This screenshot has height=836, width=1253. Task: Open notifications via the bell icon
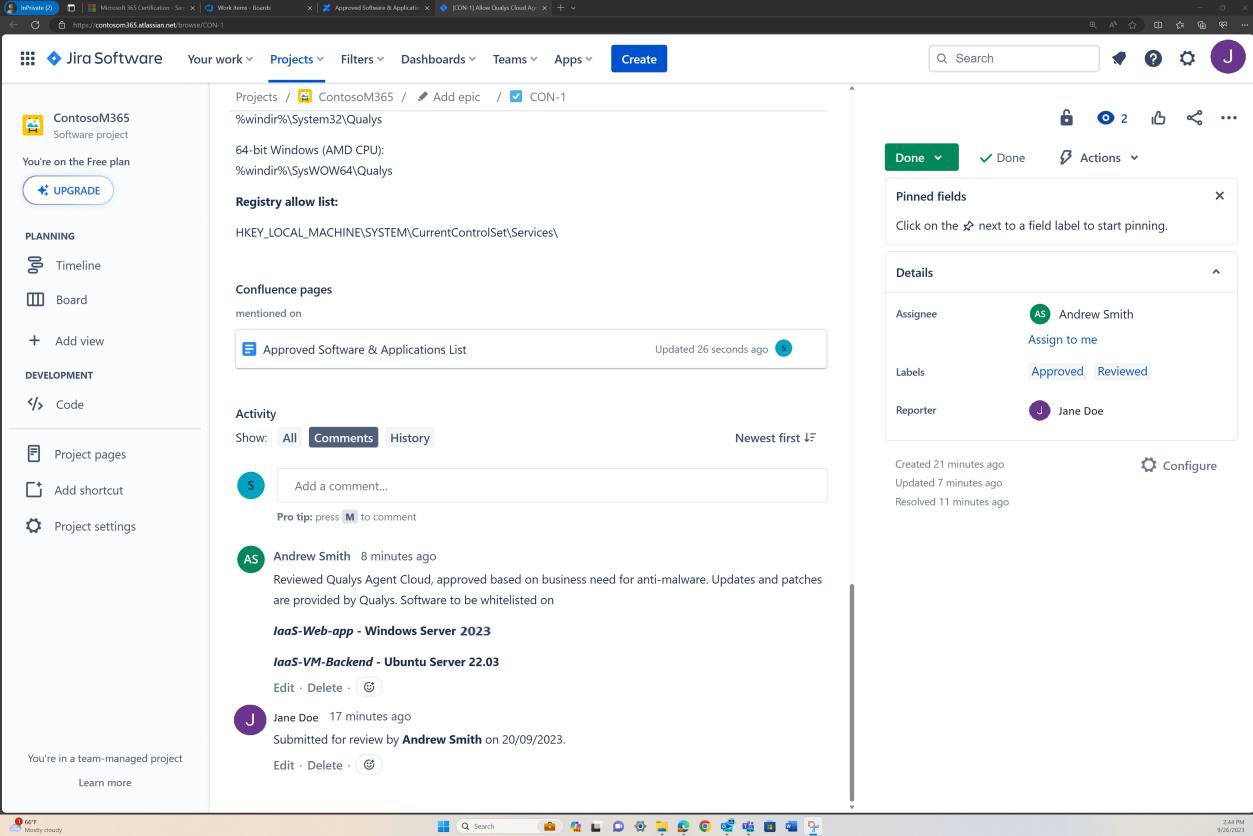pyautogui.click(x=1119, y=58)
